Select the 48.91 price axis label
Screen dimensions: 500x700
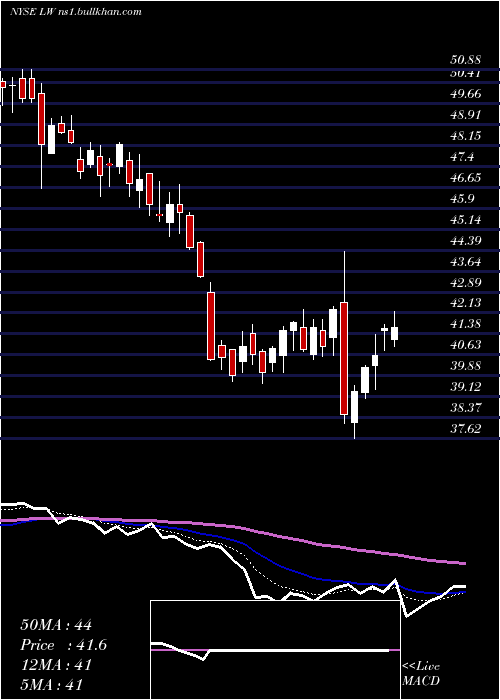tap(465, 115)
